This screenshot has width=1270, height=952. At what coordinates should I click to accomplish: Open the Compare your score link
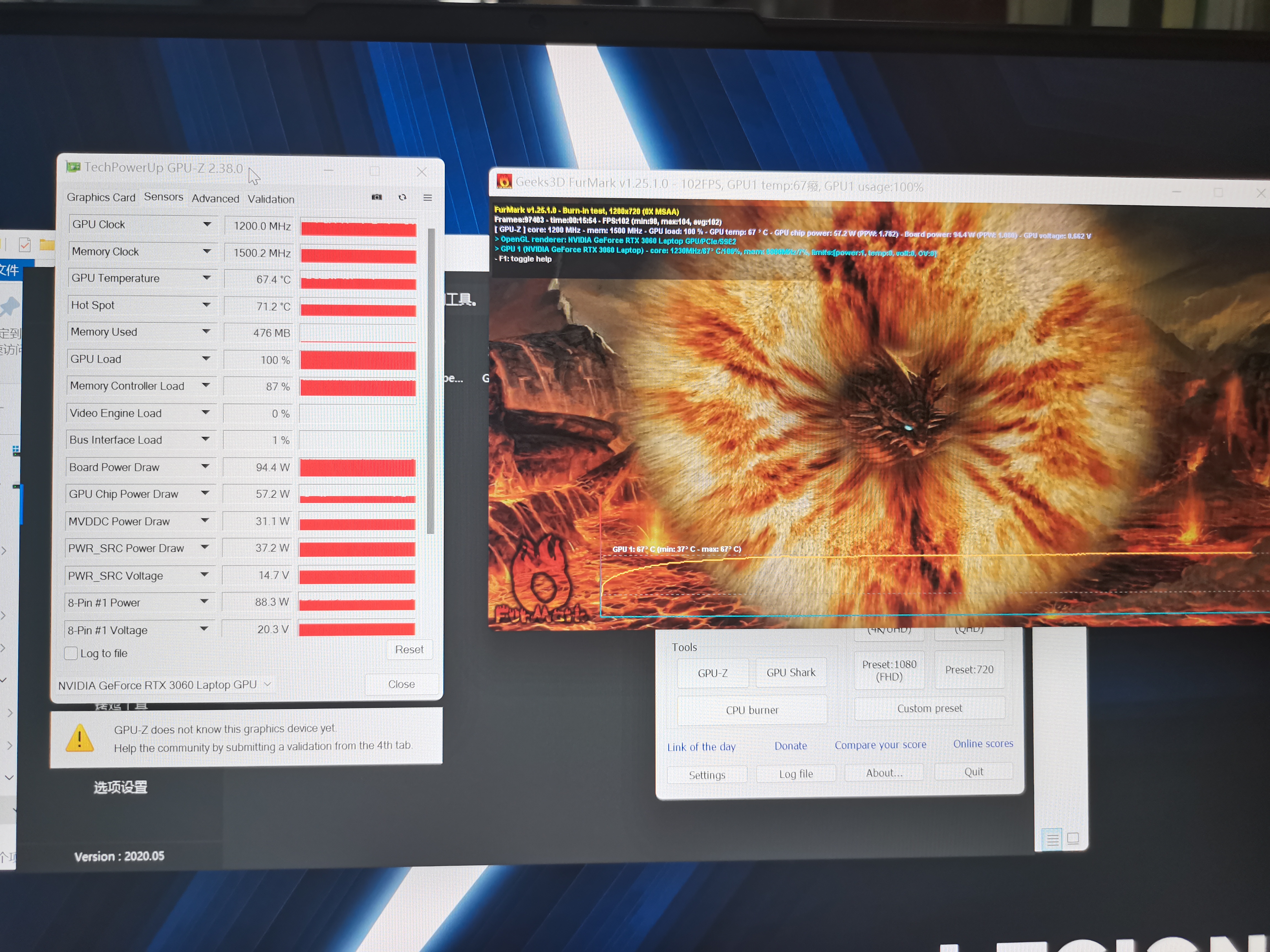[x=880, y=744]
